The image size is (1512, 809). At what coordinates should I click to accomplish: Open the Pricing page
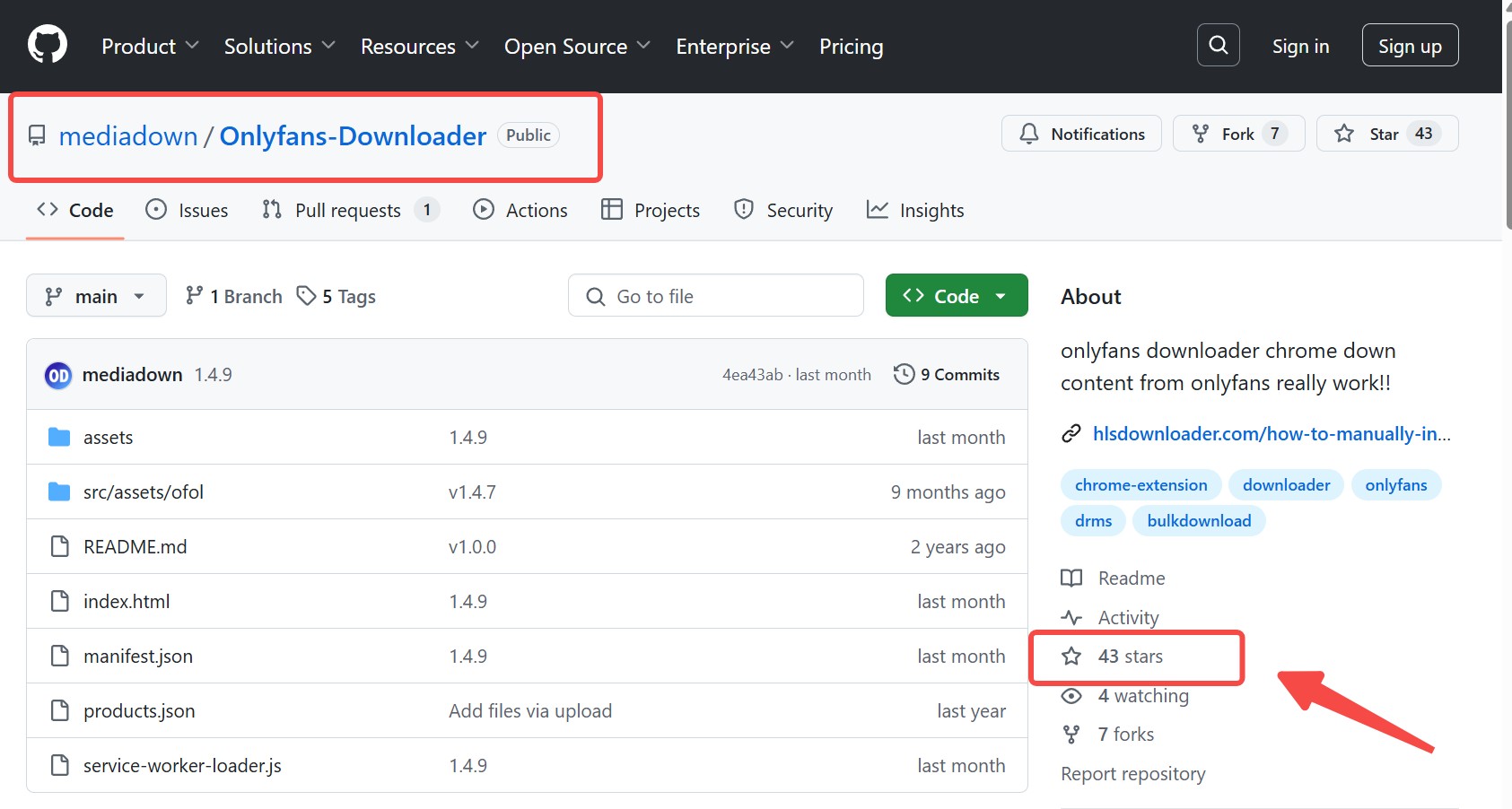point(851,46)
